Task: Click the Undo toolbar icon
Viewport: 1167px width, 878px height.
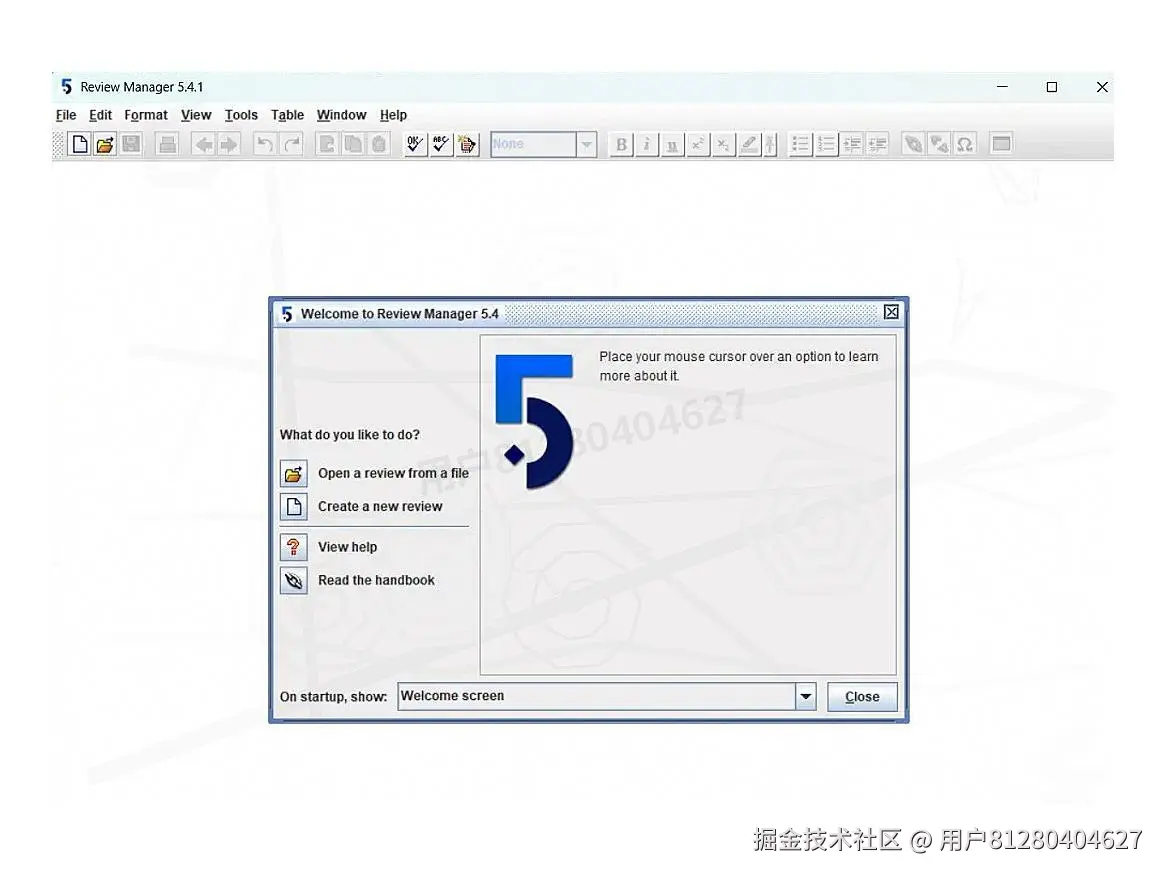Action: (265, 144)
